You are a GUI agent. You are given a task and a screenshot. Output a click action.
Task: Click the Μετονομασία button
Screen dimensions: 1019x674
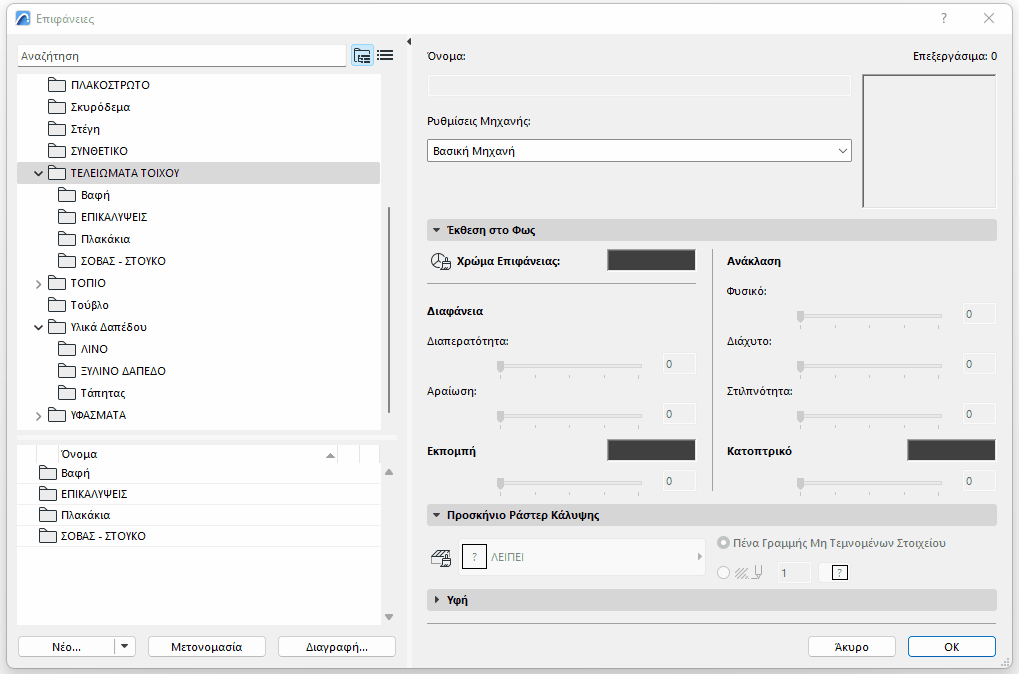207,647
